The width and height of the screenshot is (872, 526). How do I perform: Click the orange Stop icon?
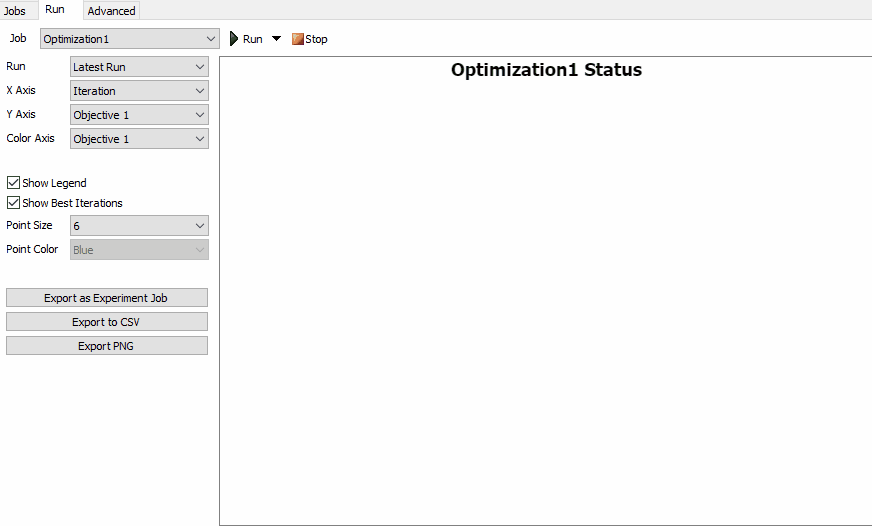(298, 39)
